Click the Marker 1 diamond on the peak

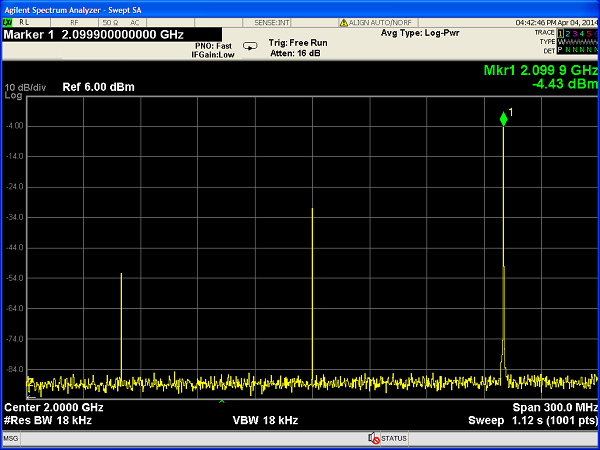click(x=504, y=120)
